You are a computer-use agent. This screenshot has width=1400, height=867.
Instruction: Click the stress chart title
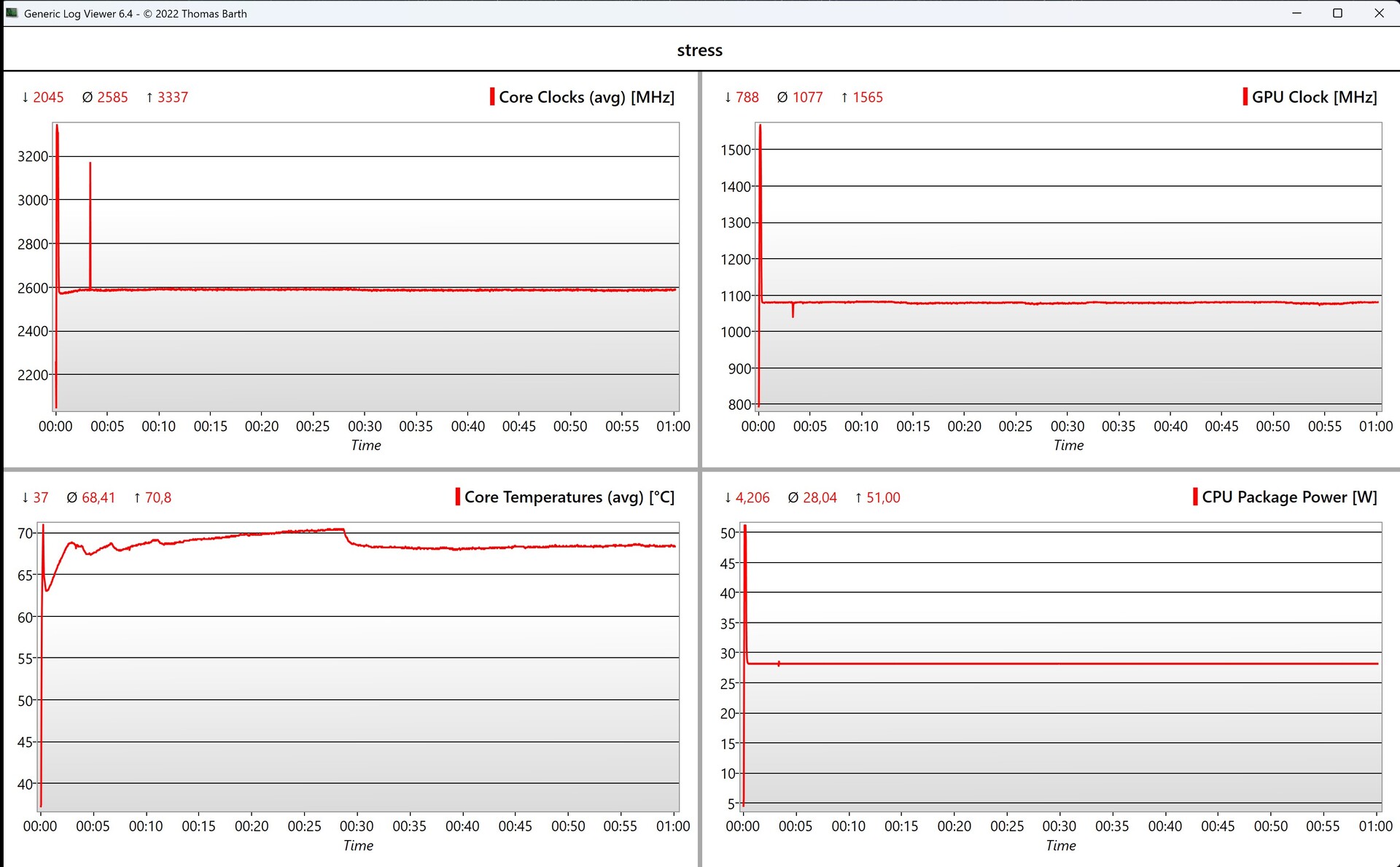click(699, 50)
